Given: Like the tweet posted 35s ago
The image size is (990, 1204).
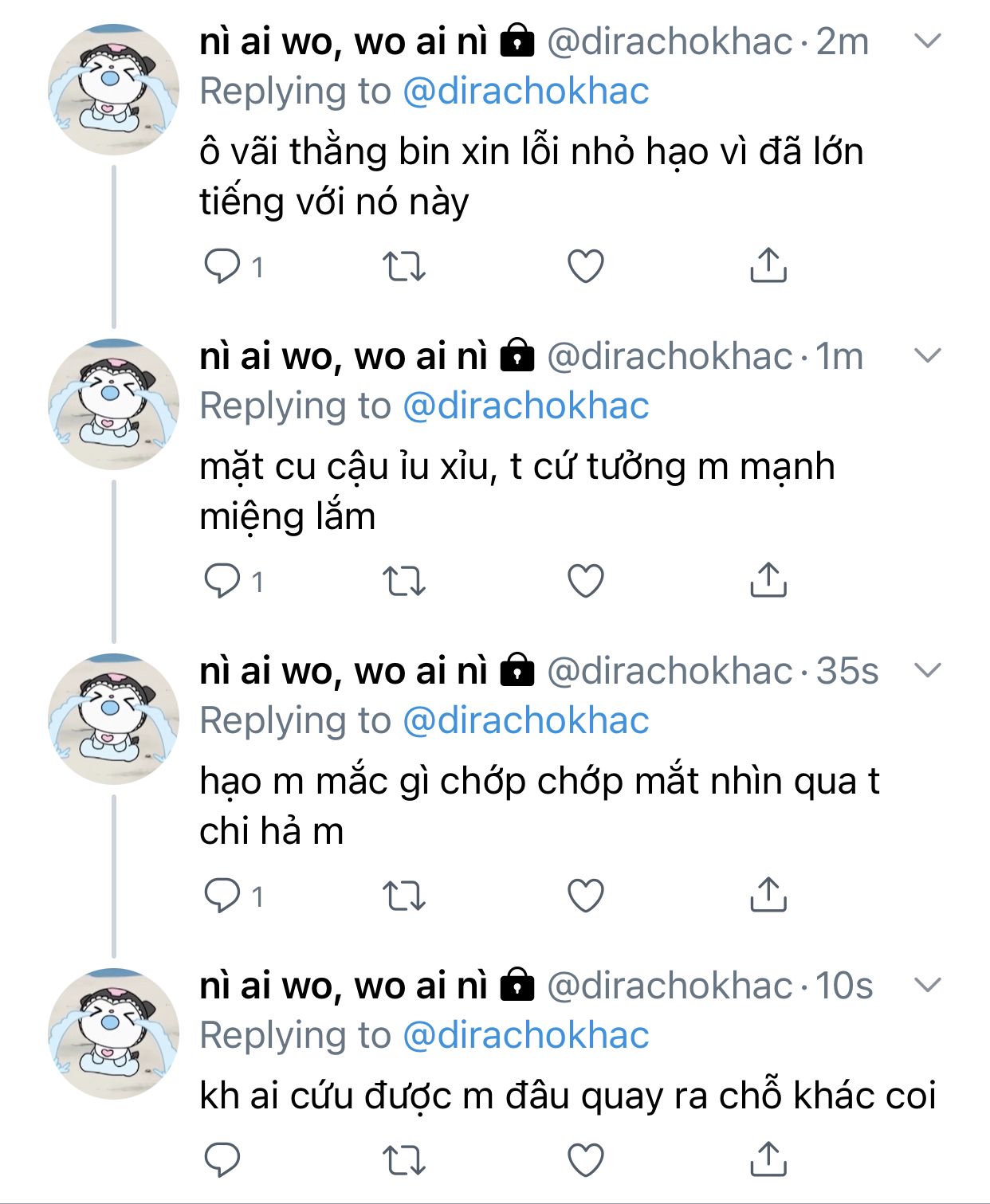Looking at the screenshot, I should (x=585, y=896).
